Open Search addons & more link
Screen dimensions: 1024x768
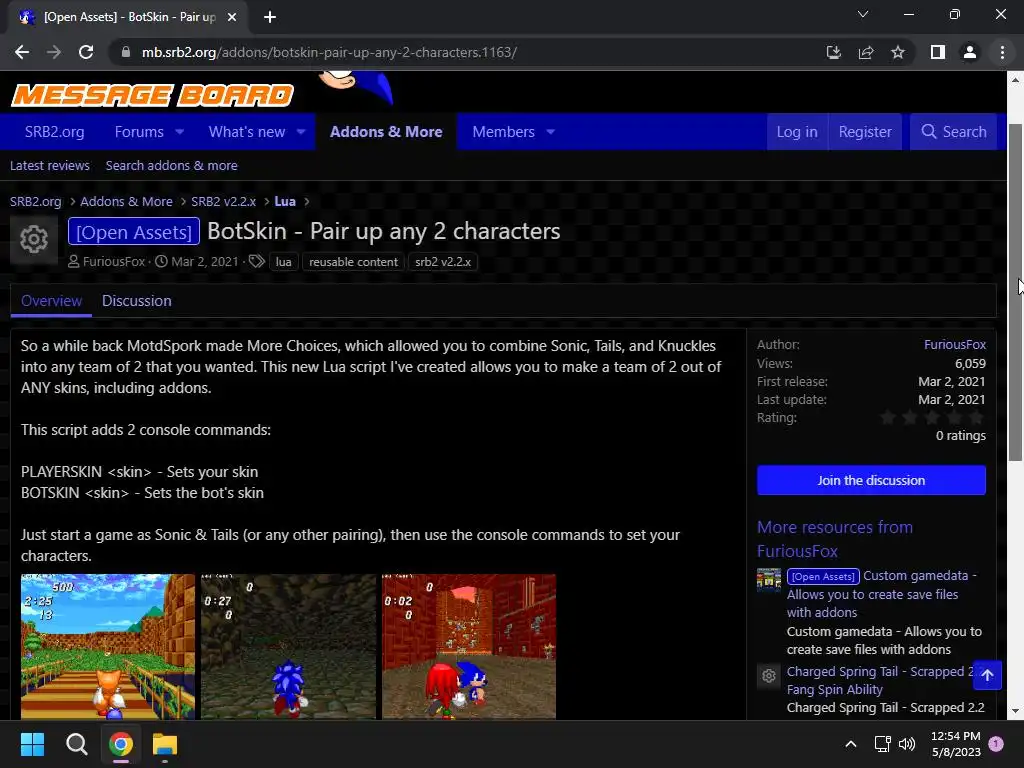172,166
